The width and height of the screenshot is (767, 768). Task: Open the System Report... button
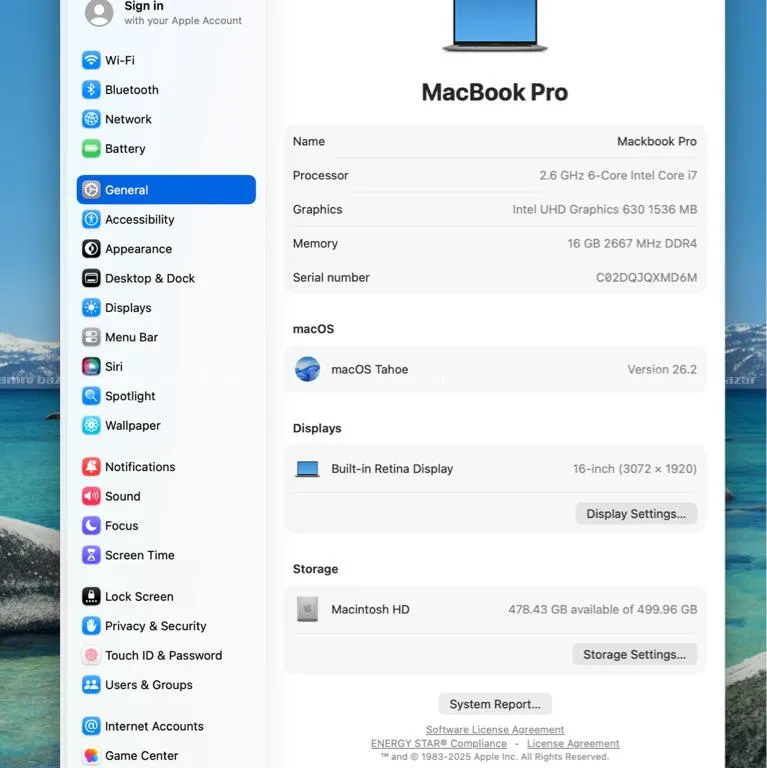point(495,704)
